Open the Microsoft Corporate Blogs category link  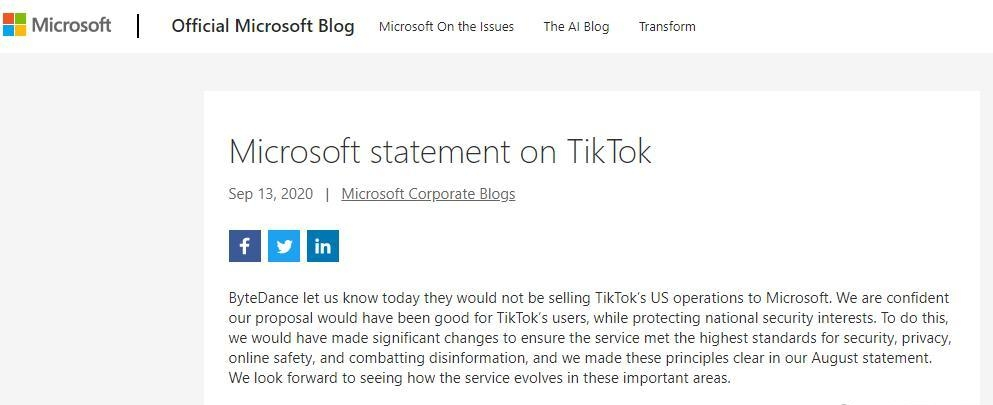tap(428, 194)
